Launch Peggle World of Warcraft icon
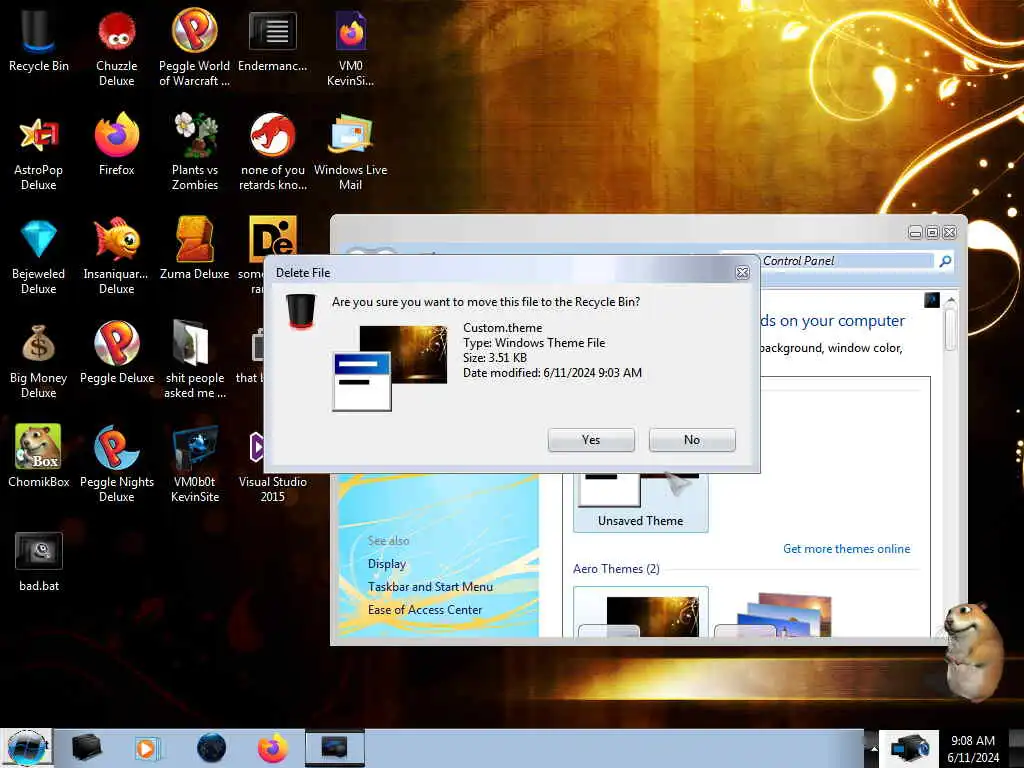This screenshot has height=768, width=1024. [x=194, y=47]
